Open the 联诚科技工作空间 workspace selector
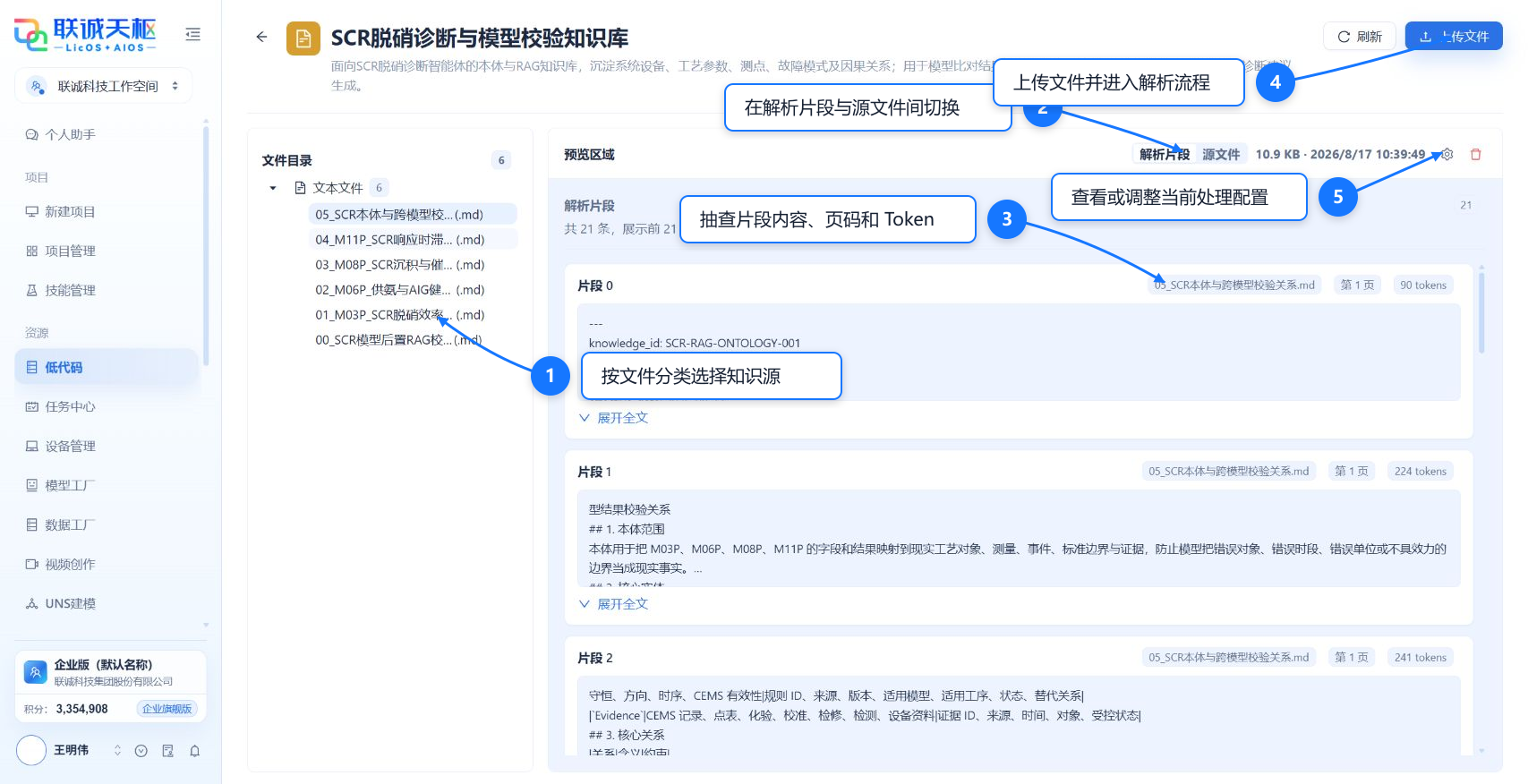 (104, 86)
